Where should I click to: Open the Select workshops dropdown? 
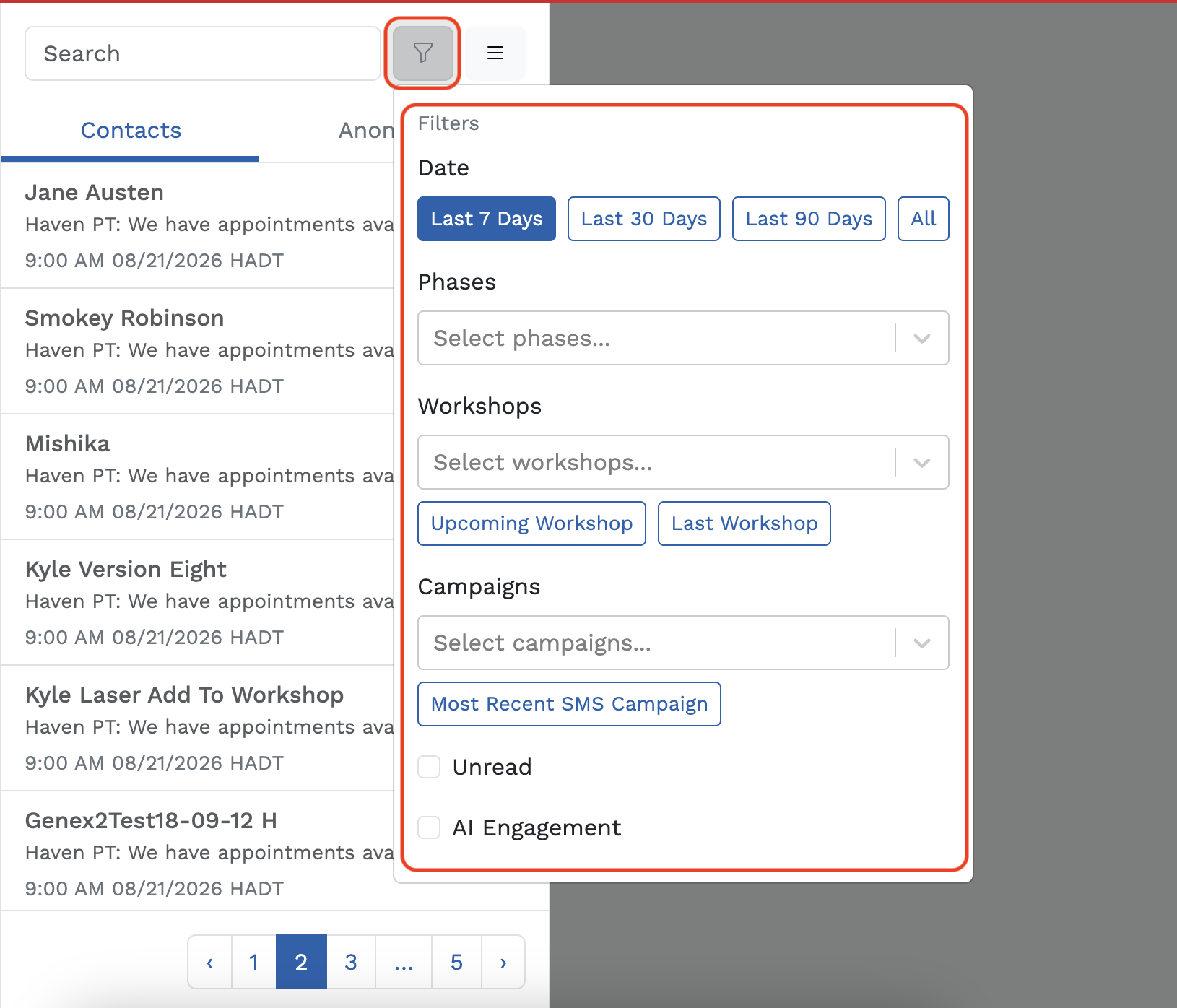point(683,462)
